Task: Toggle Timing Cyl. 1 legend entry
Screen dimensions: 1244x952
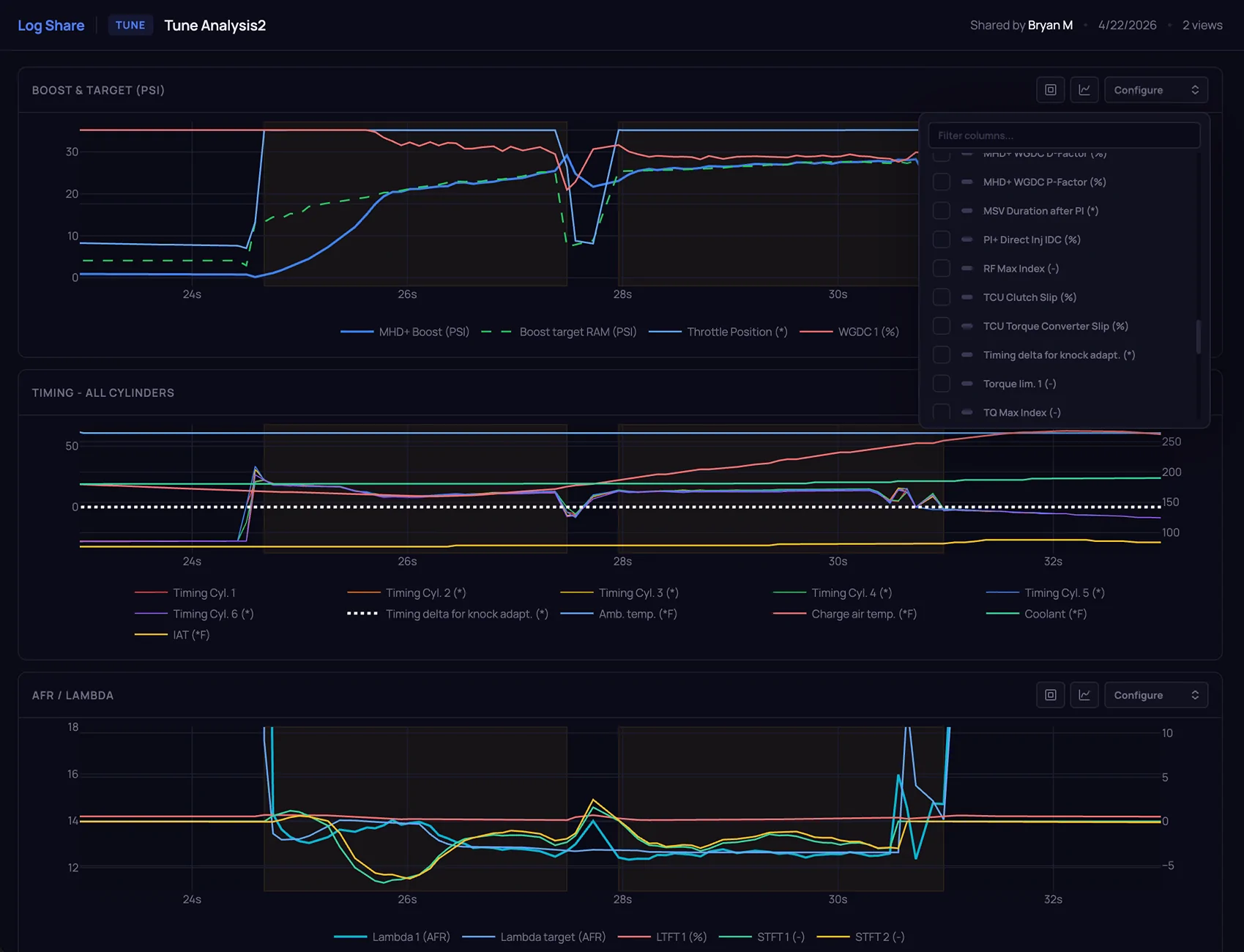Action: [185, 593]
